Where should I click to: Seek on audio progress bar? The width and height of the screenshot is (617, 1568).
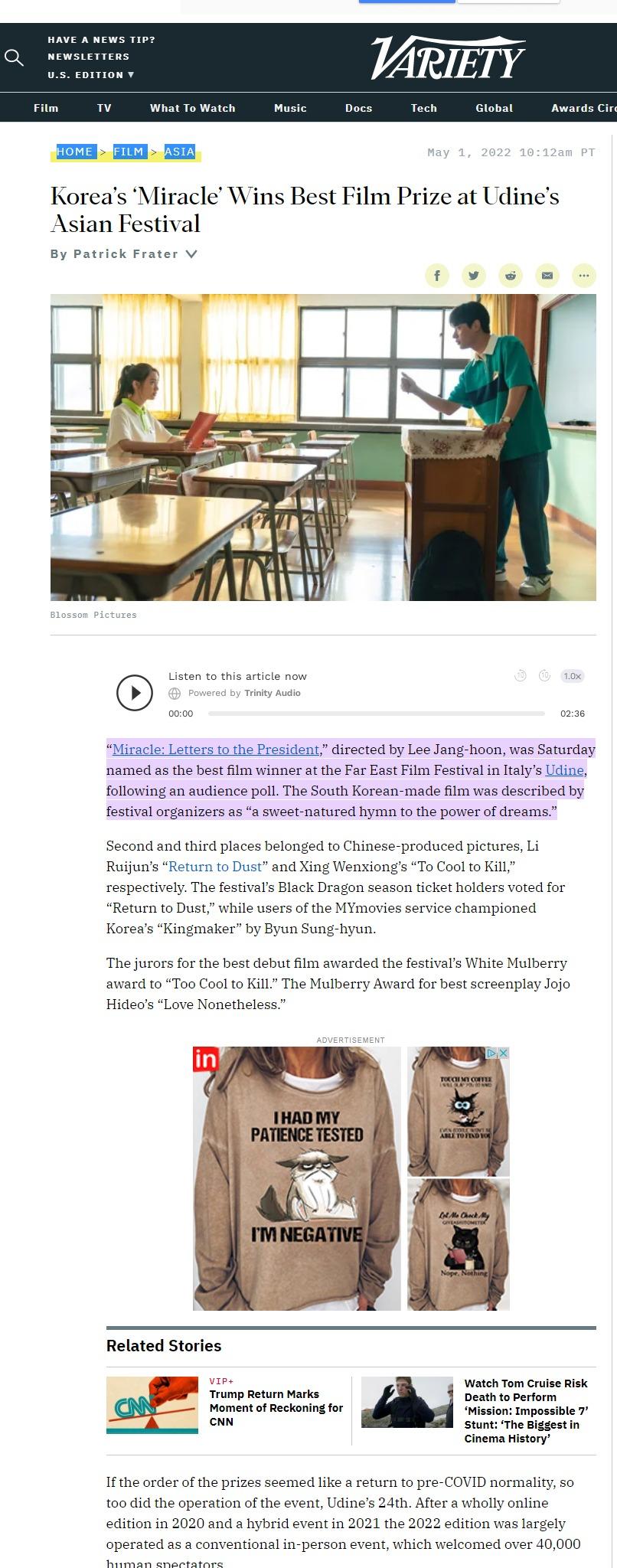(x=376, y=714)
